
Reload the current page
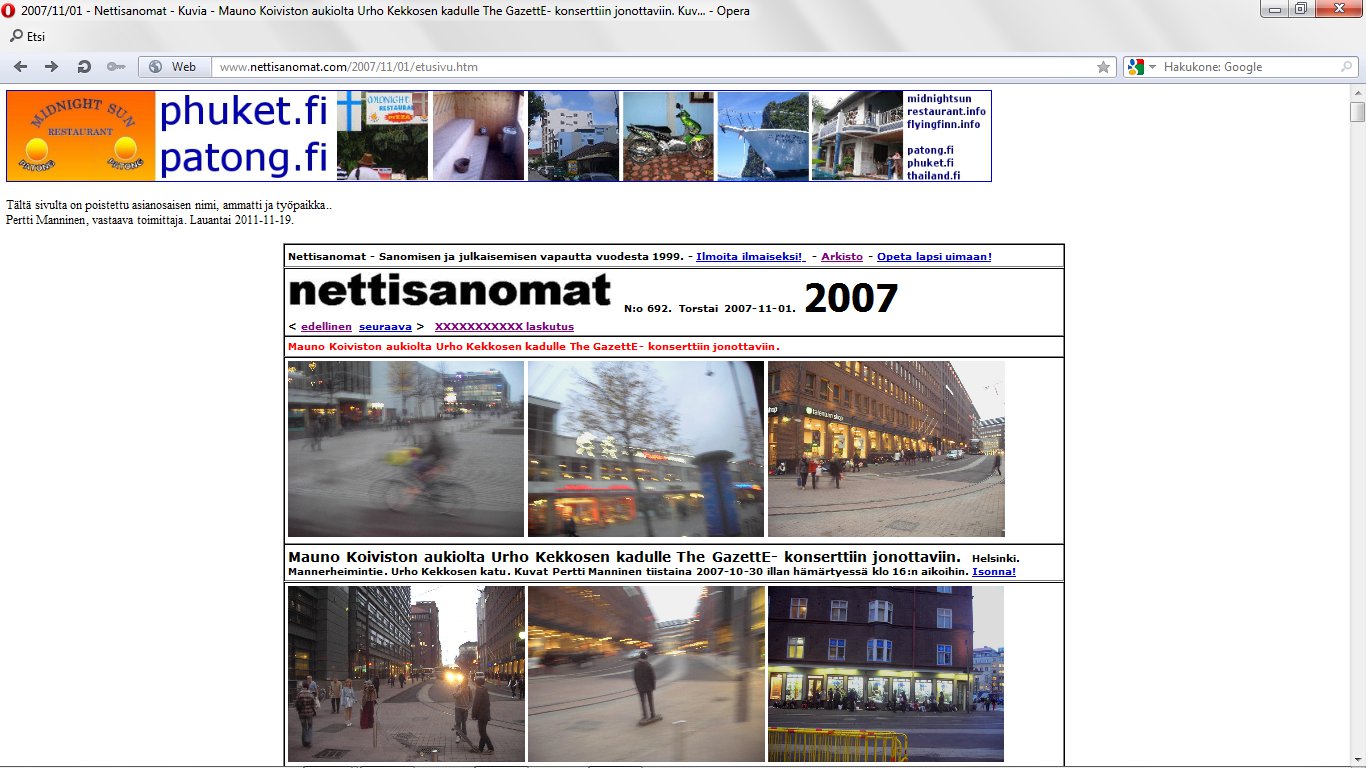(84, 67)
